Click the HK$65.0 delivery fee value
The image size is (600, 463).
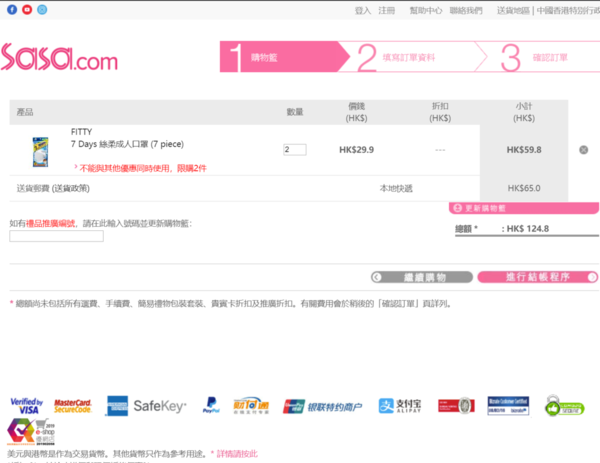tap(524, 188)
